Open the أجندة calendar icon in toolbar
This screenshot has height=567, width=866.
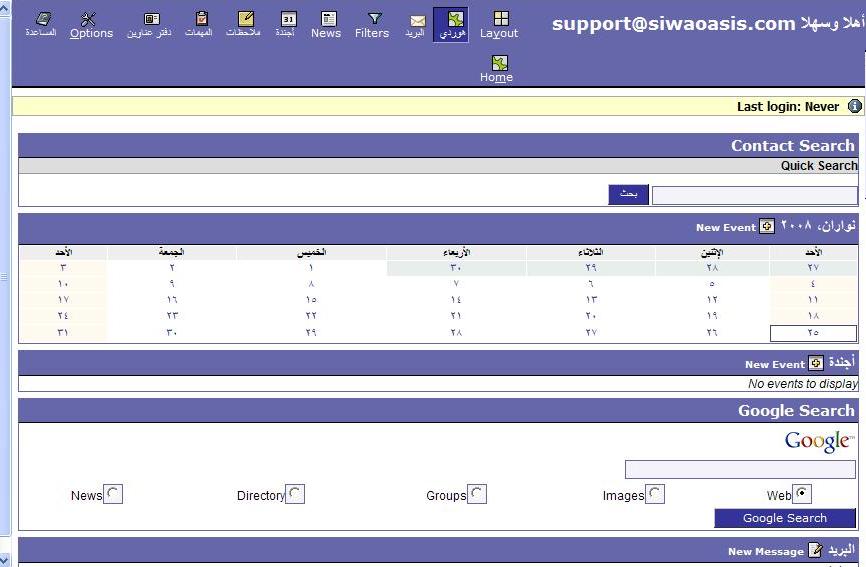(288, 20)
